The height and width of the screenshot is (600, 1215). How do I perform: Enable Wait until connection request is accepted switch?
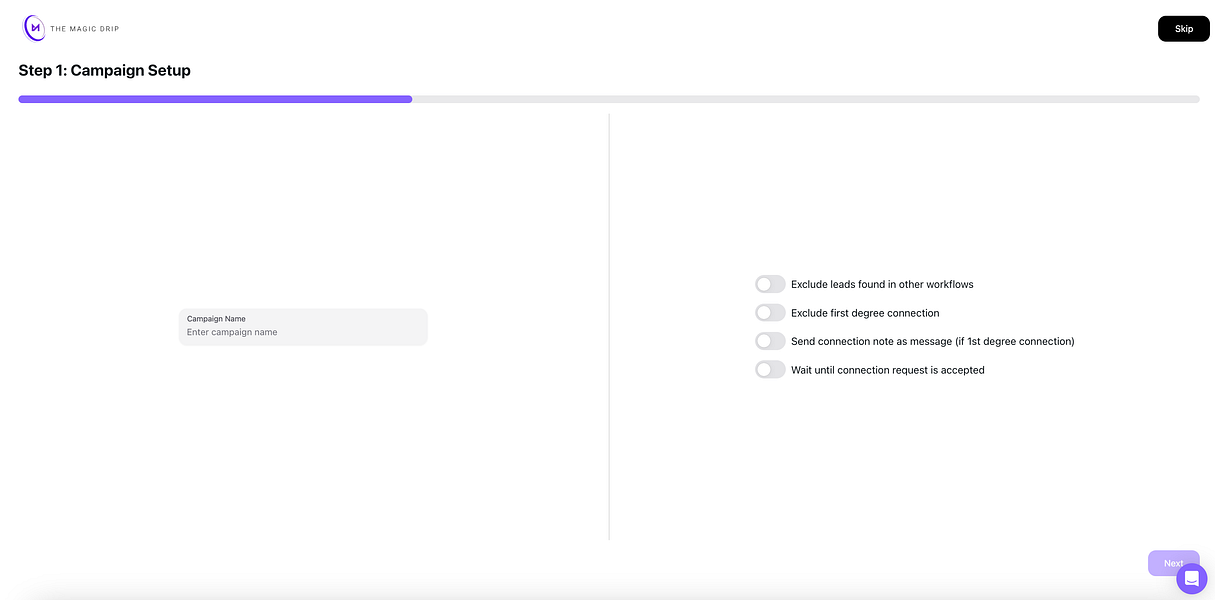770,370
